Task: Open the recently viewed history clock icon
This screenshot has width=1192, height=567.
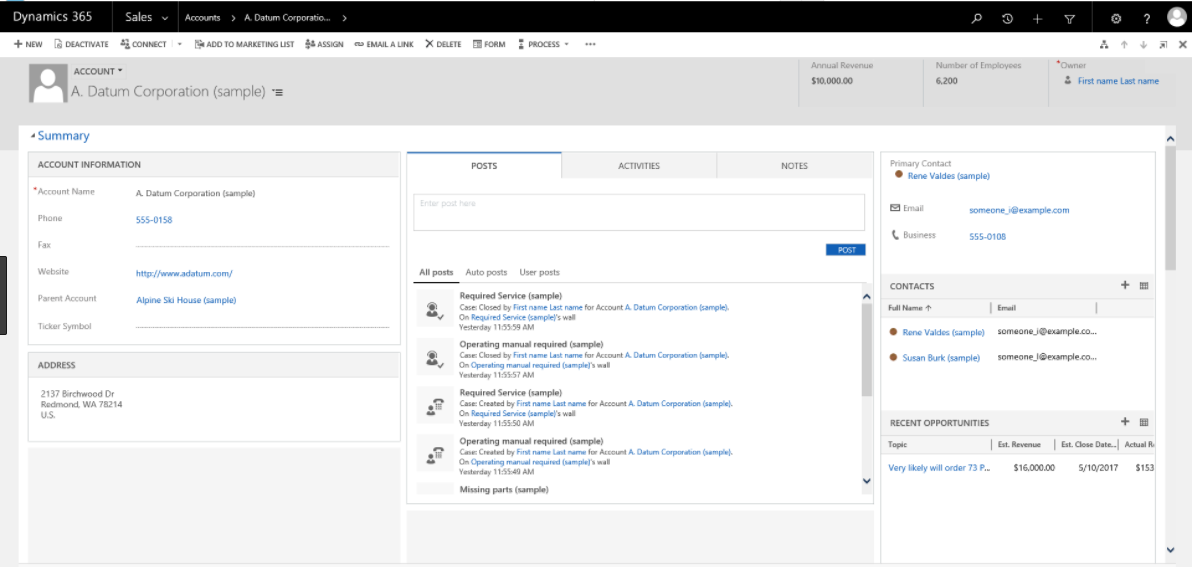Action: [x=1007, y=18]
